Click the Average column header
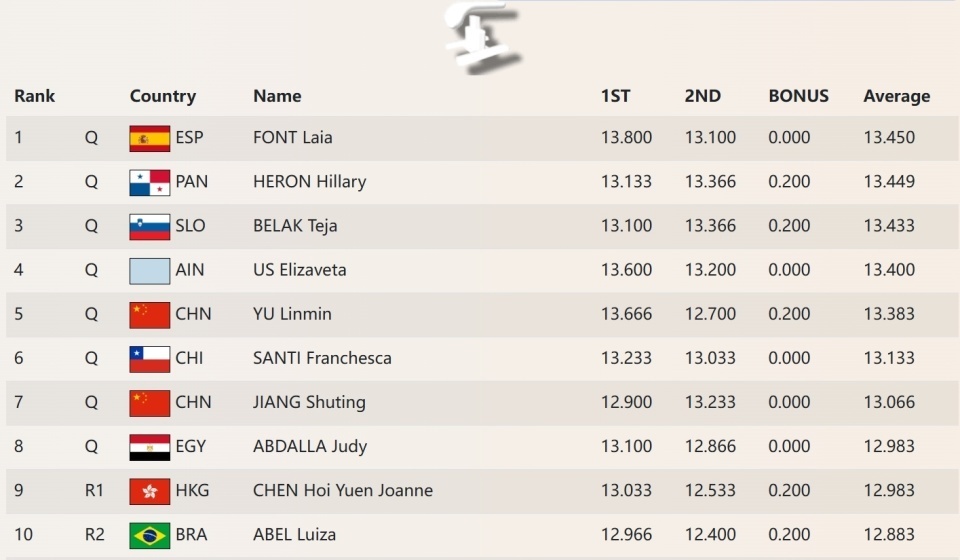 coord(896,96)
